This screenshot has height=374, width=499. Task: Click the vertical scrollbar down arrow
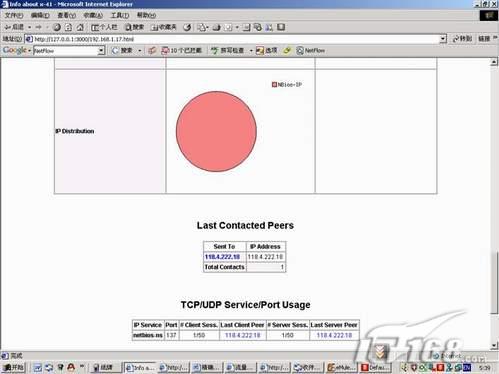[494, 346]
